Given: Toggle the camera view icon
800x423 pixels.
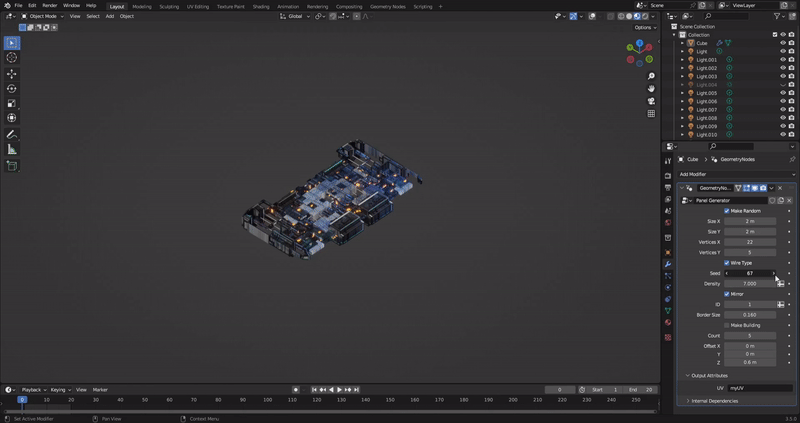Looking at the screenshot, I should click(651, 101).
